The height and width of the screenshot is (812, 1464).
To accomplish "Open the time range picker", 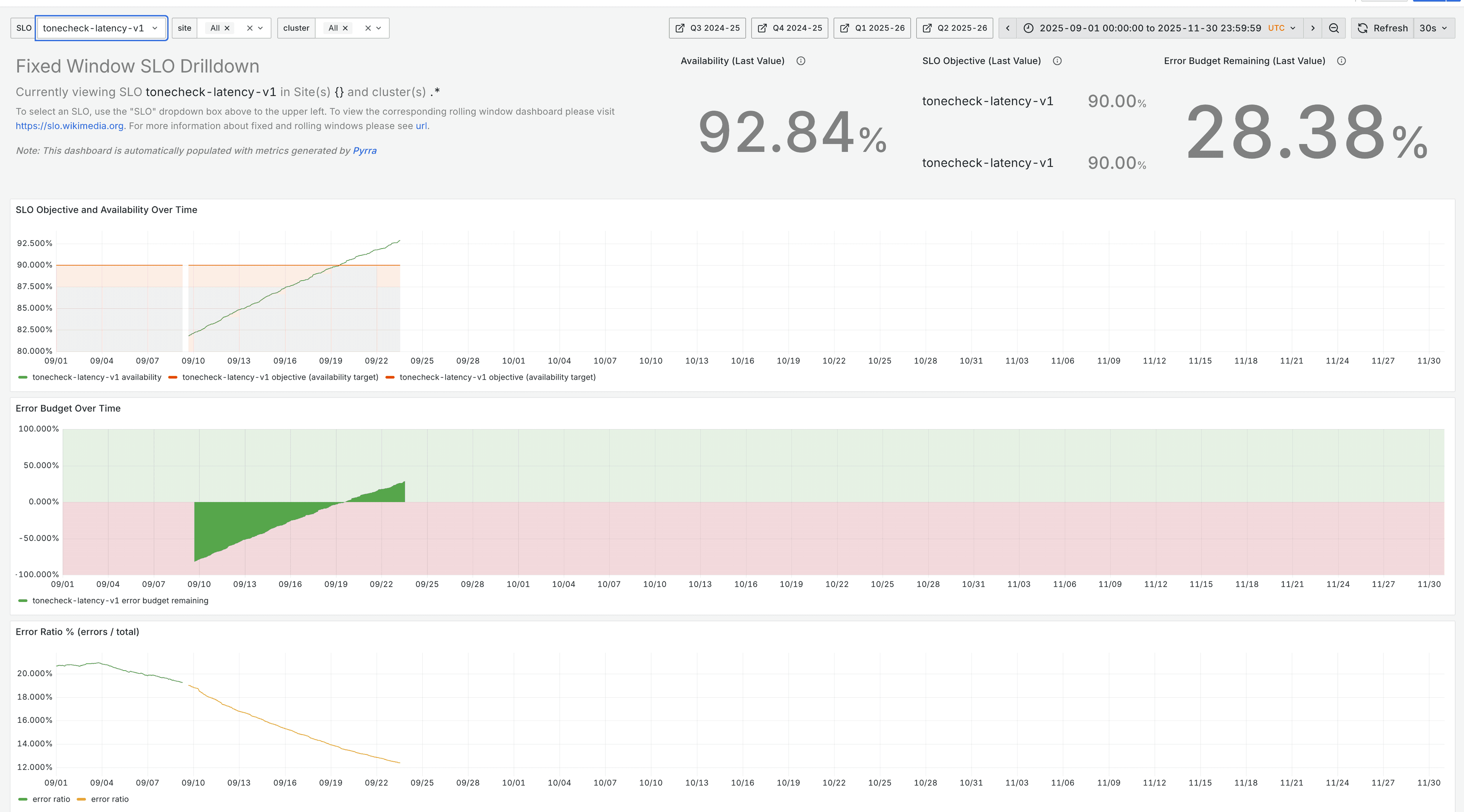I will pyautogui.click(x=1159, y=28).
